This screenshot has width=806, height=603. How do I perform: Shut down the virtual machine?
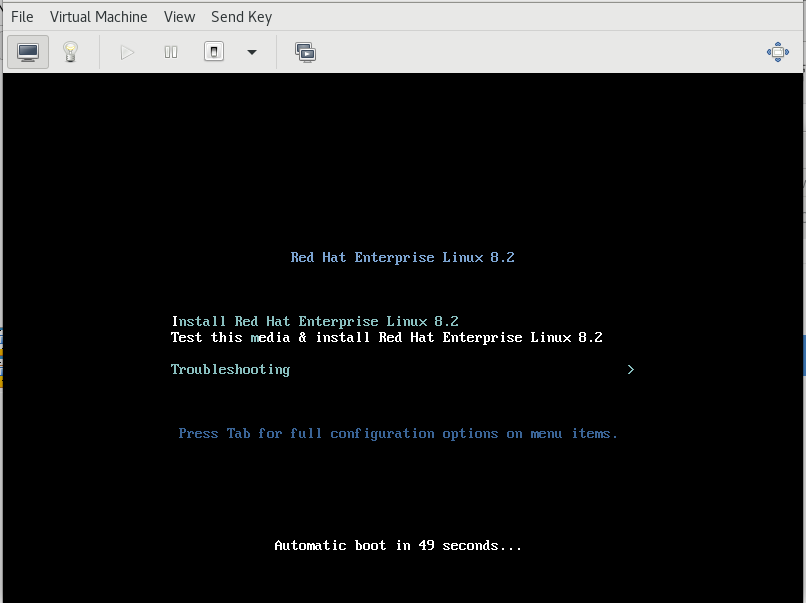click(214, 52)
